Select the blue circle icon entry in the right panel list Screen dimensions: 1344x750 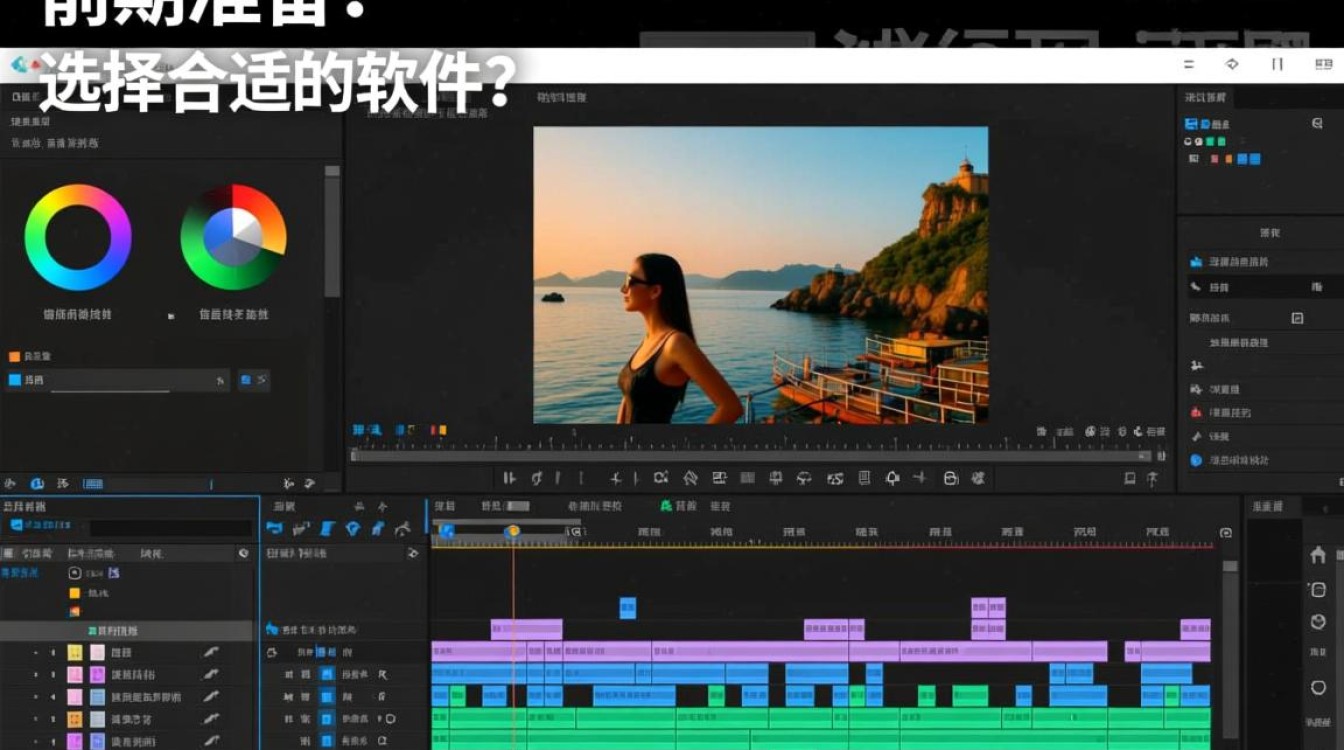pos(1228,460)
